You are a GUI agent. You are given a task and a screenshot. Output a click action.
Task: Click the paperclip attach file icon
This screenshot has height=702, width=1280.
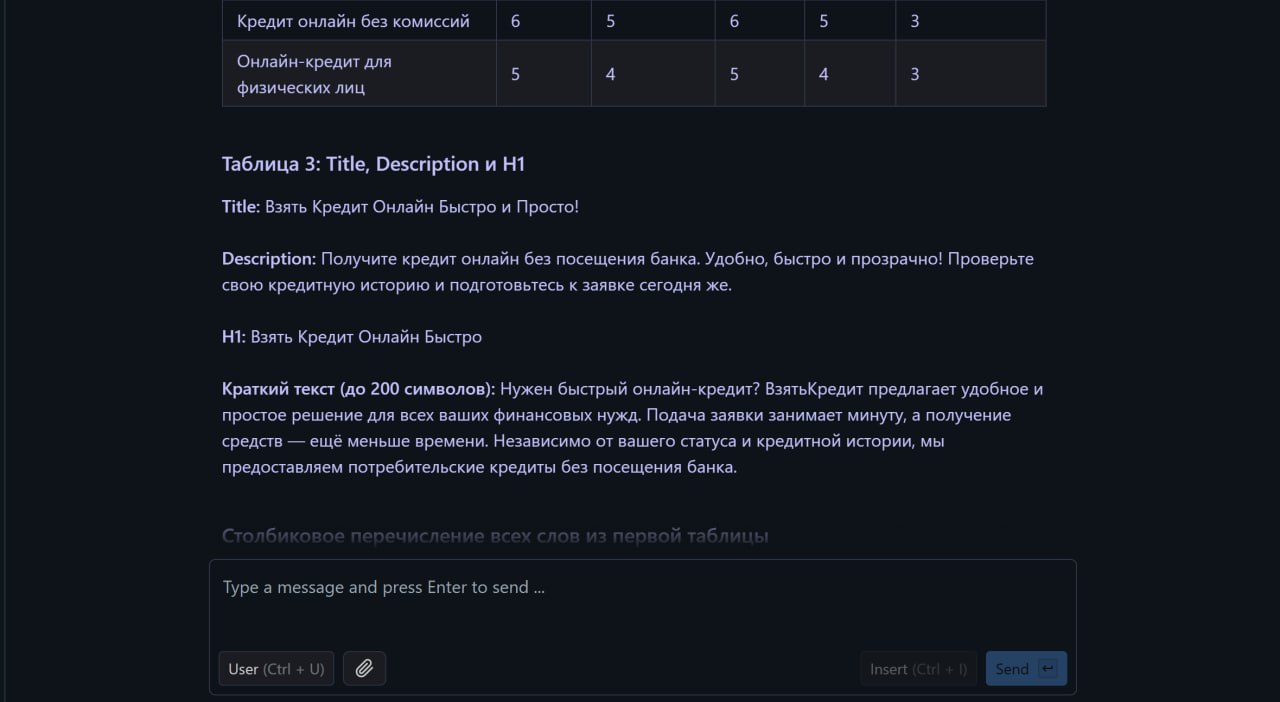[x=364, y=669]
